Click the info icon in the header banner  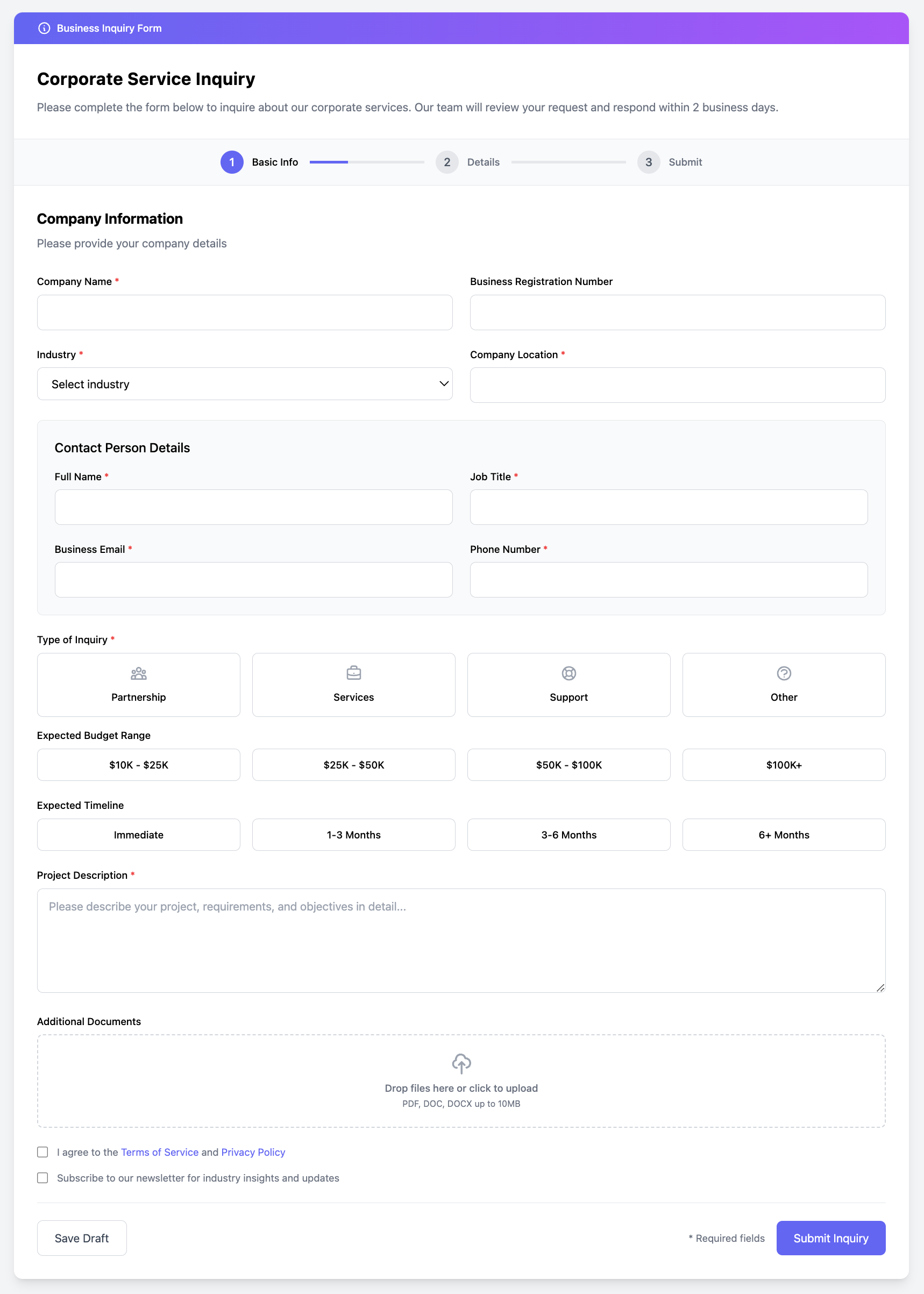click(x=44, y=29)
